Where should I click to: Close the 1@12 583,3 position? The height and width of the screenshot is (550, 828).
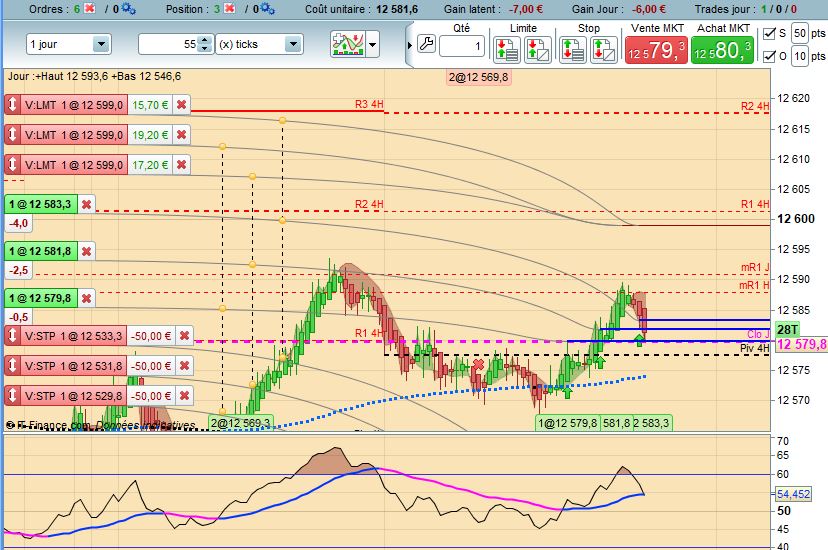tap(87, 204)
